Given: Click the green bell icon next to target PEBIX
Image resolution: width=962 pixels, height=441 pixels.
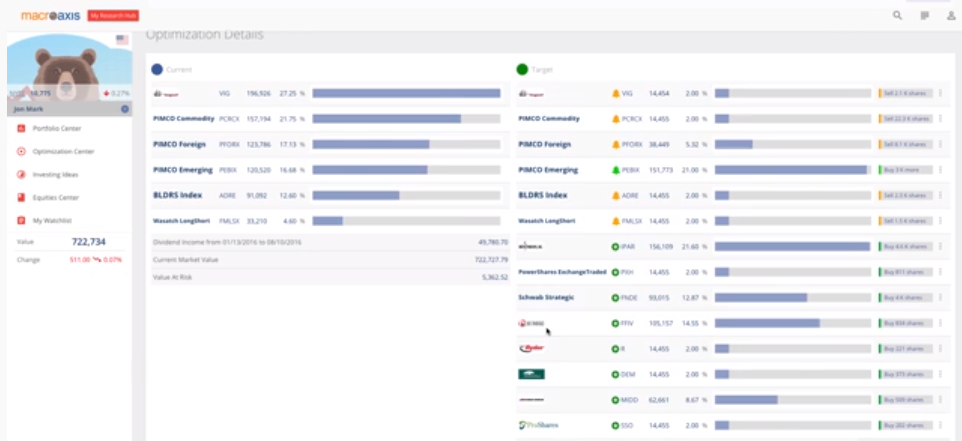Looking at the screenshot, I should [615, 170].
